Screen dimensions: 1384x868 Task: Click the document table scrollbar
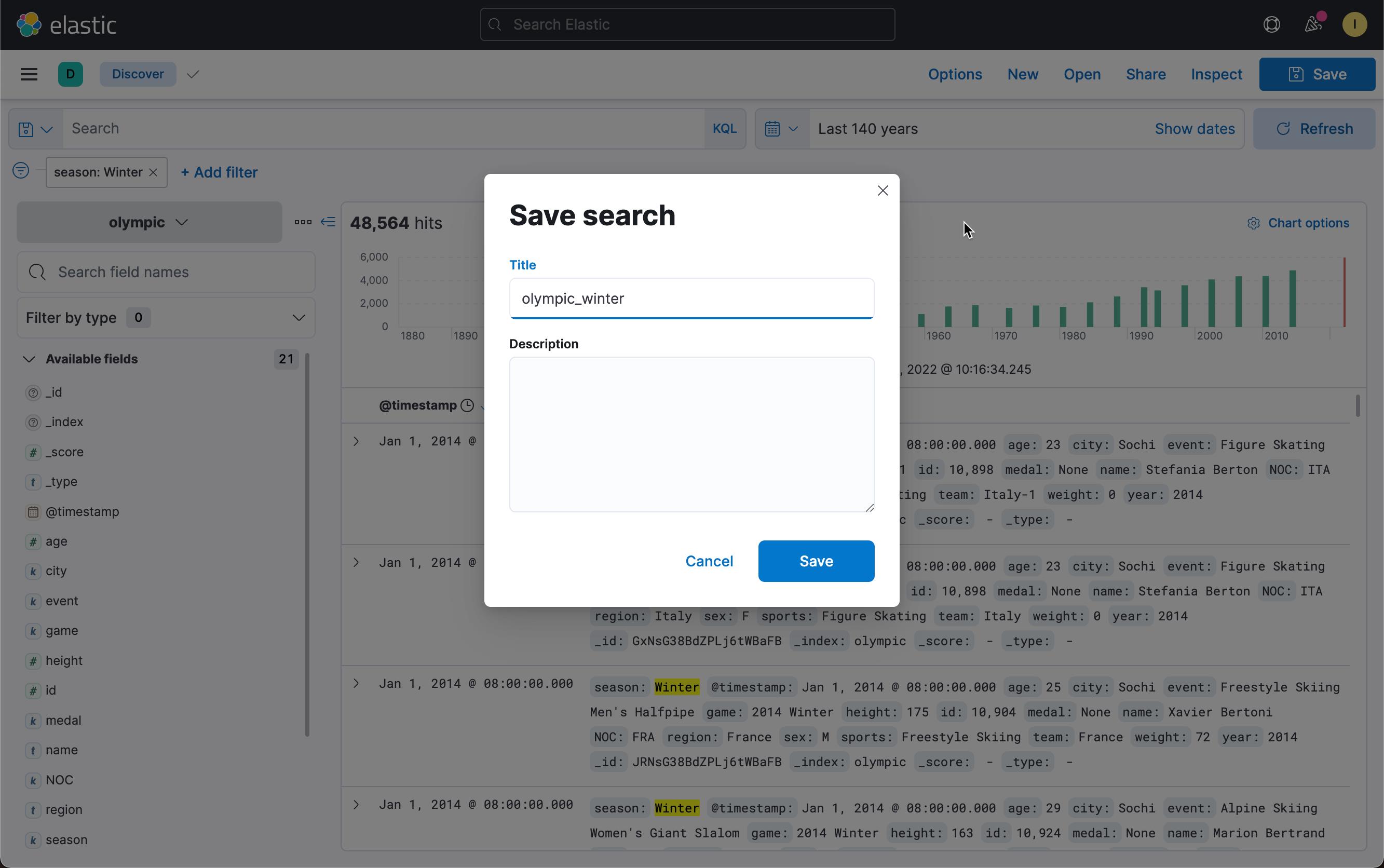tap(1357, 406)
